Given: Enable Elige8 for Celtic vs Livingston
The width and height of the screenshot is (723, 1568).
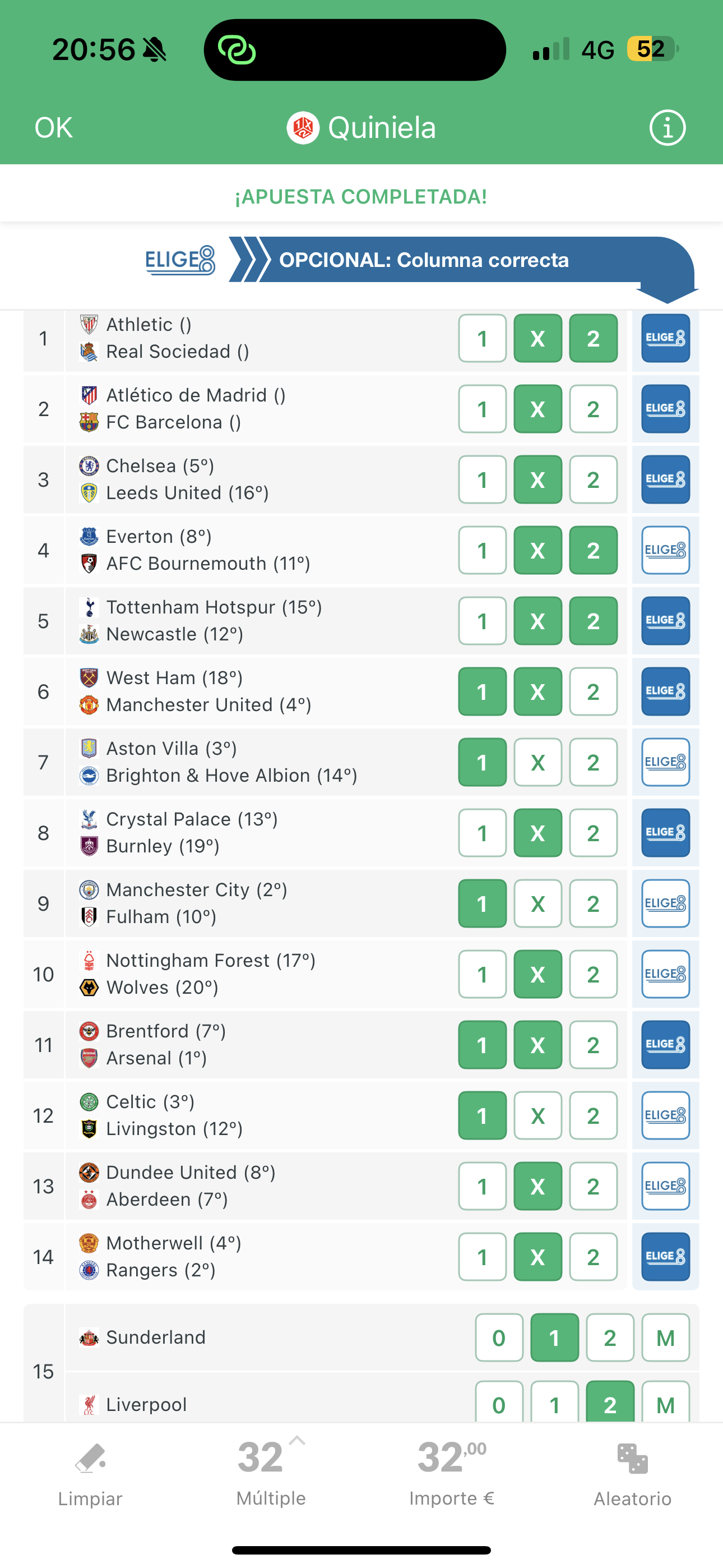Looking at the screenshot, I should coord(665,1116).
